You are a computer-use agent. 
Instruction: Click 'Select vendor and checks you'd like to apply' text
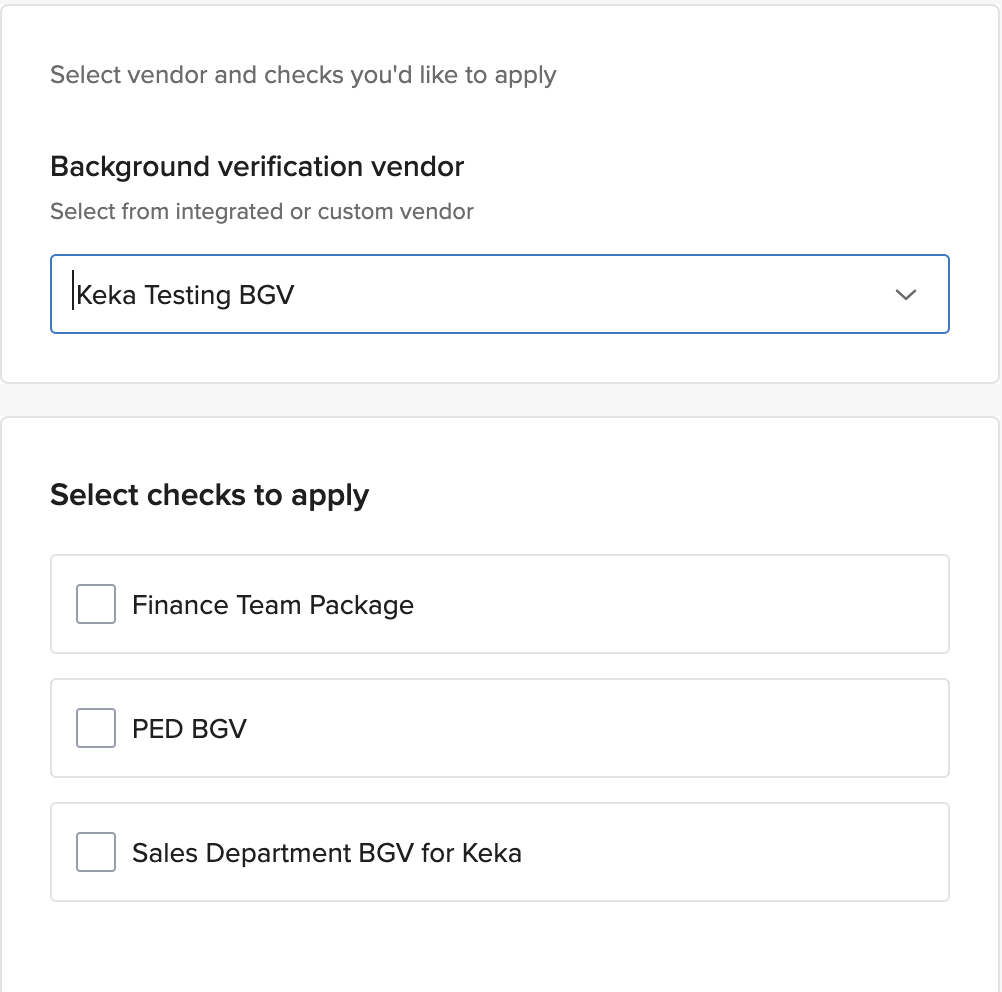click(303, 75)
